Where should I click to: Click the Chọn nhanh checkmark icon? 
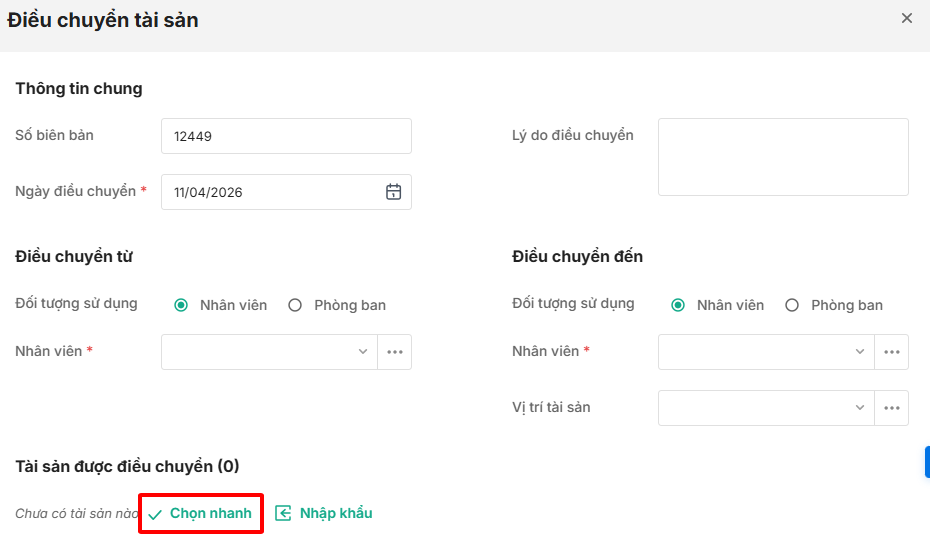[155, 514]
